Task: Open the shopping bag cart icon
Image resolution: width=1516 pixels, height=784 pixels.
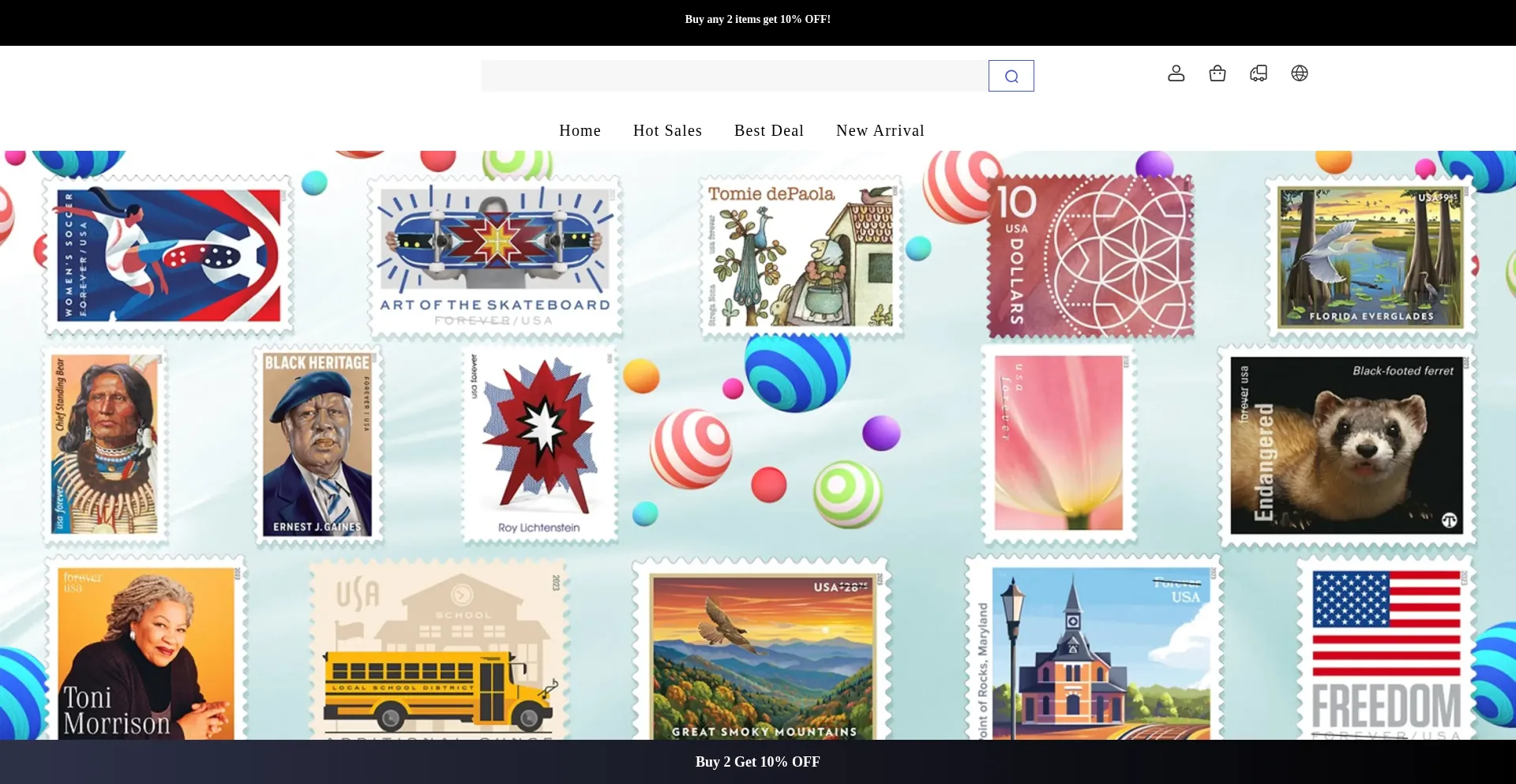Action: pos(1218,73)
